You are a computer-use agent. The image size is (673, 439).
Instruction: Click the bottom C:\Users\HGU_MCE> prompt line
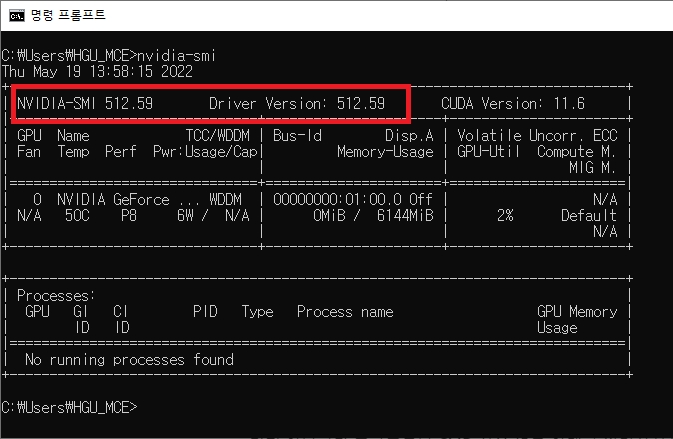69,407
